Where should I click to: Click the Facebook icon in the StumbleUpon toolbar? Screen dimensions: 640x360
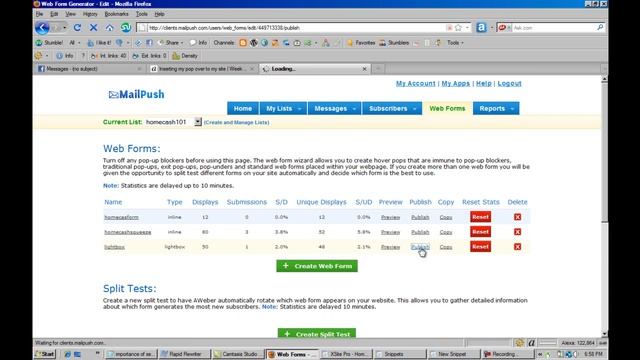[x=149, y=42]
